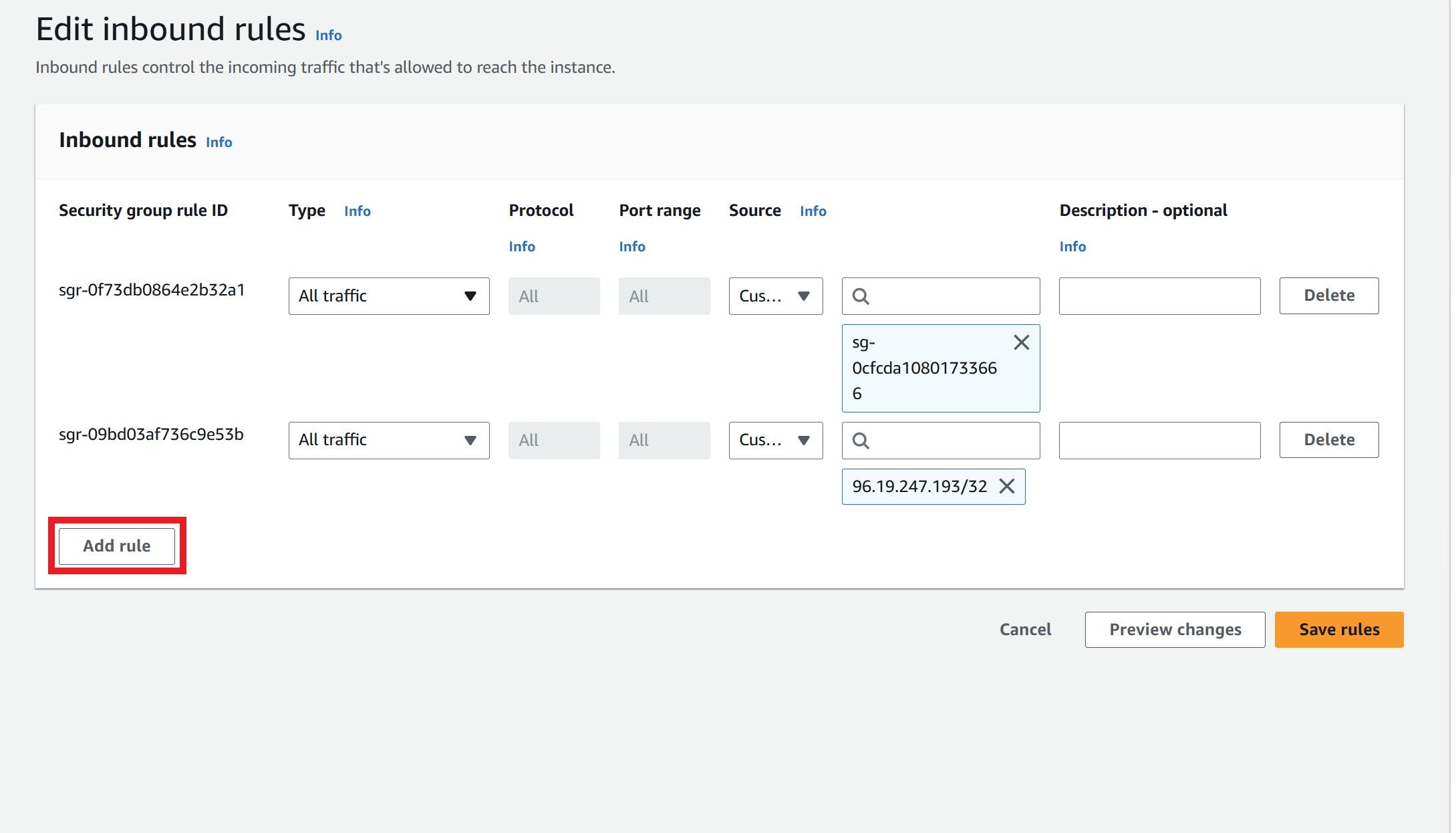The width and height of the screenshot is (1456, 833).
Task: Delete rule sgr-0f73db0864e2b32a1
Action: pos(1328,296)
